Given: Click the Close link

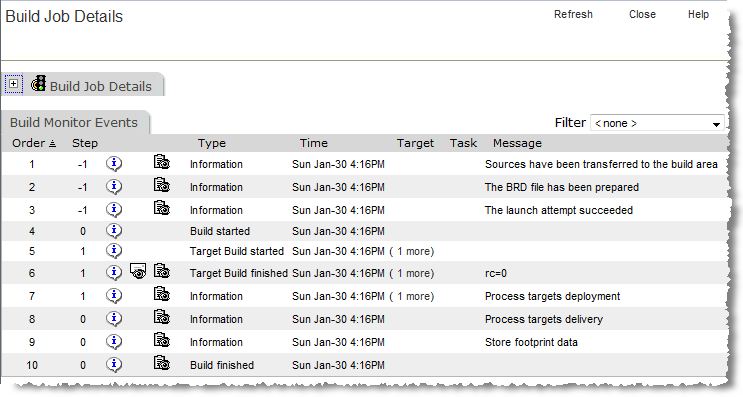Looking at the screenshot, I should tap(643, 14).
